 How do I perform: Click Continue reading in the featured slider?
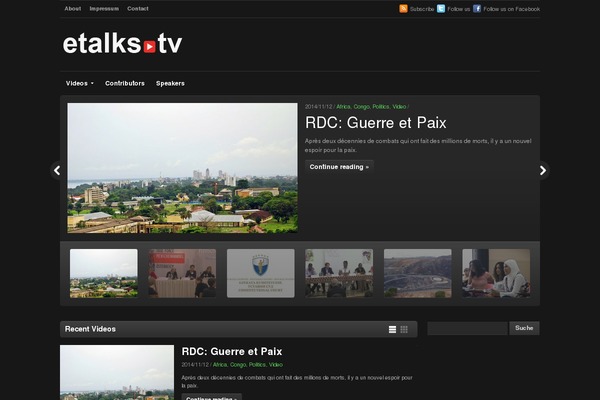click(339, 167)
